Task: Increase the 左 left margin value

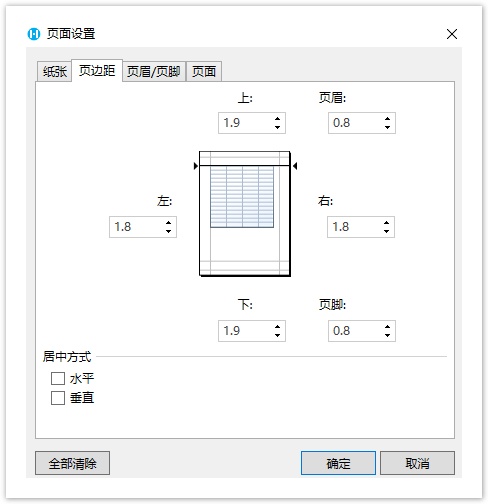Action: pyautogui.click(x=168, y=223)
